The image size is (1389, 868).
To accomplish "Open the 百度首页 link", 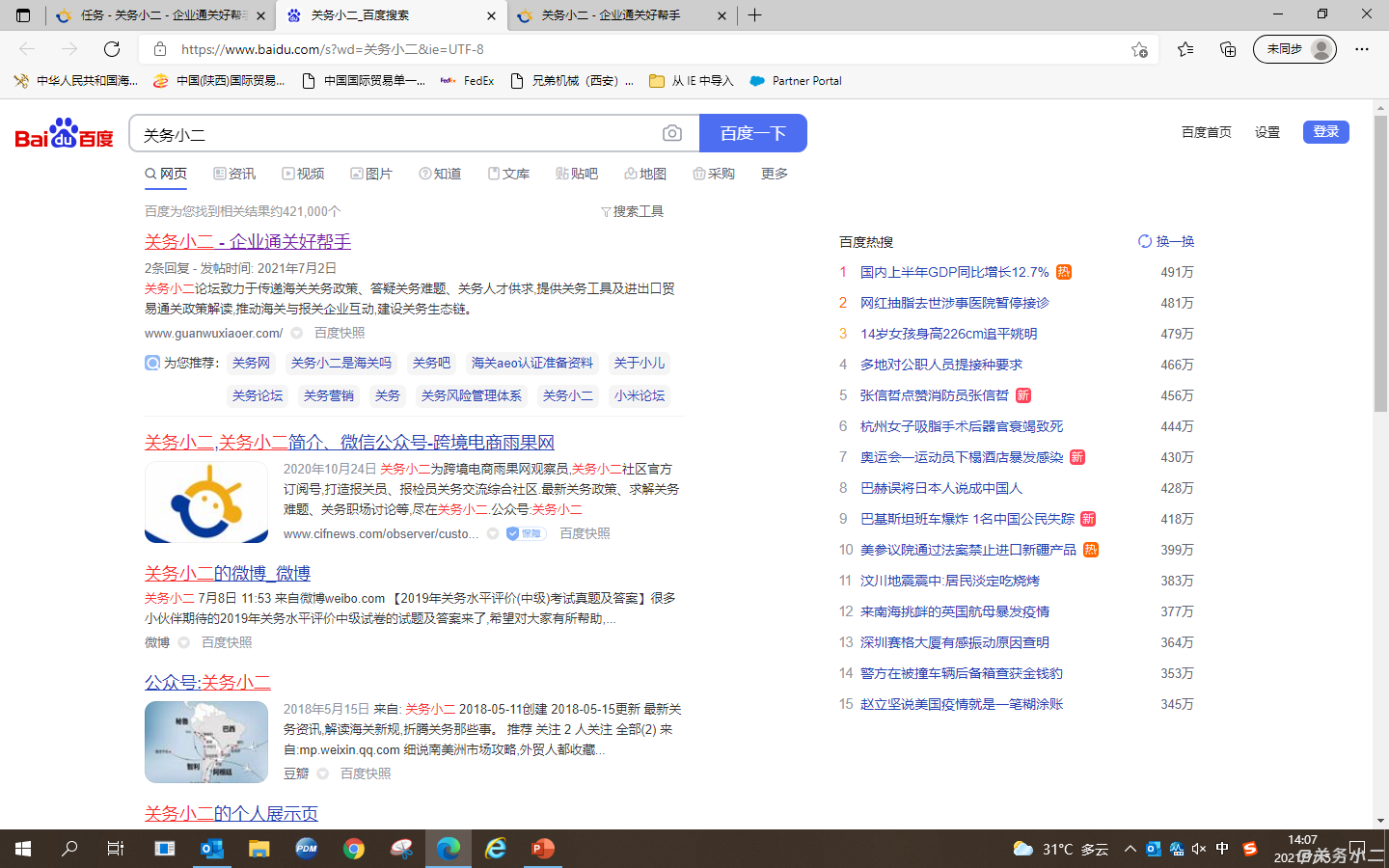I will [1207, 132].
